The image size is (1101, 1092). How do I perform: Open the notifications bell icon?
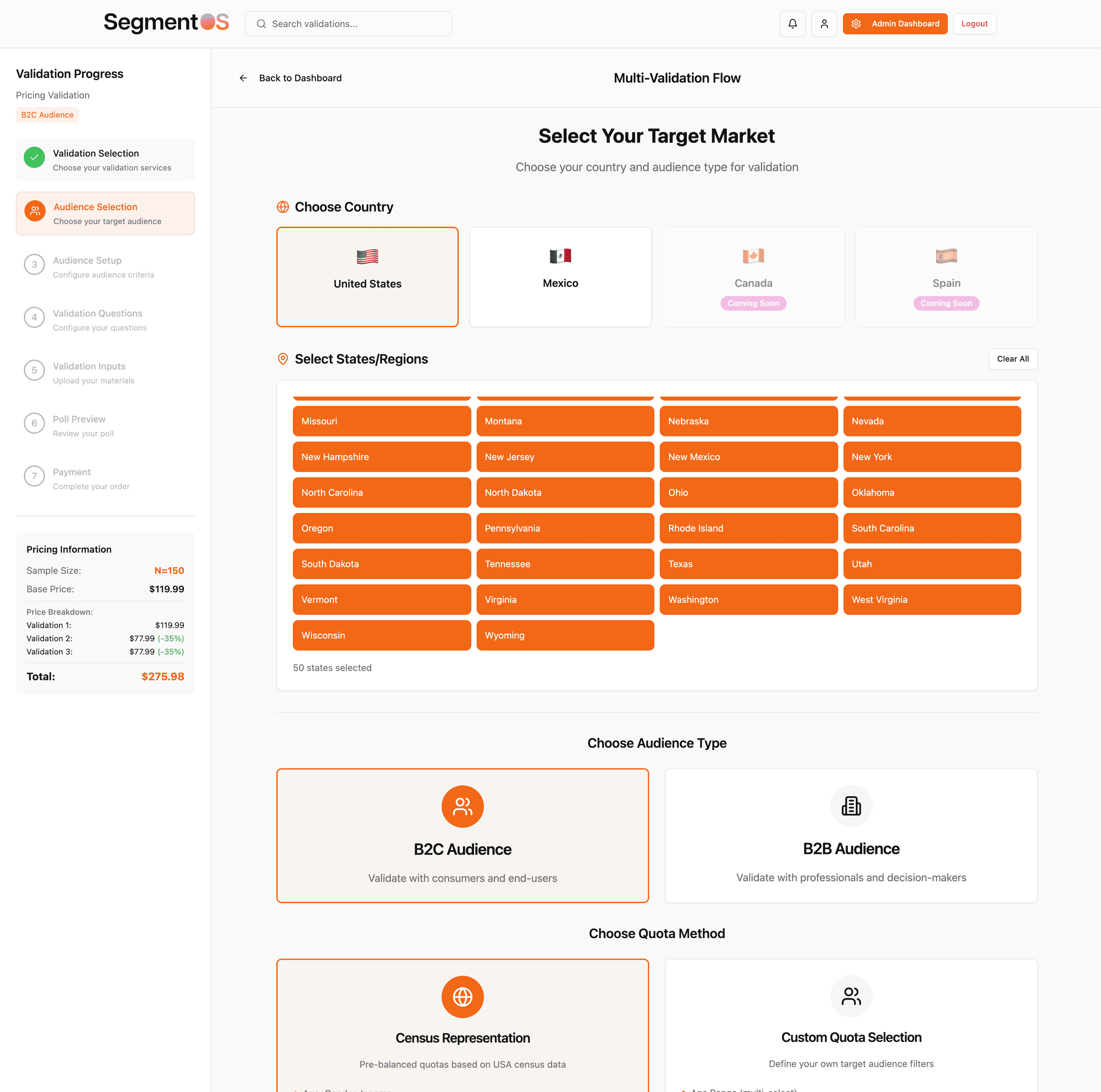point(793,23)
